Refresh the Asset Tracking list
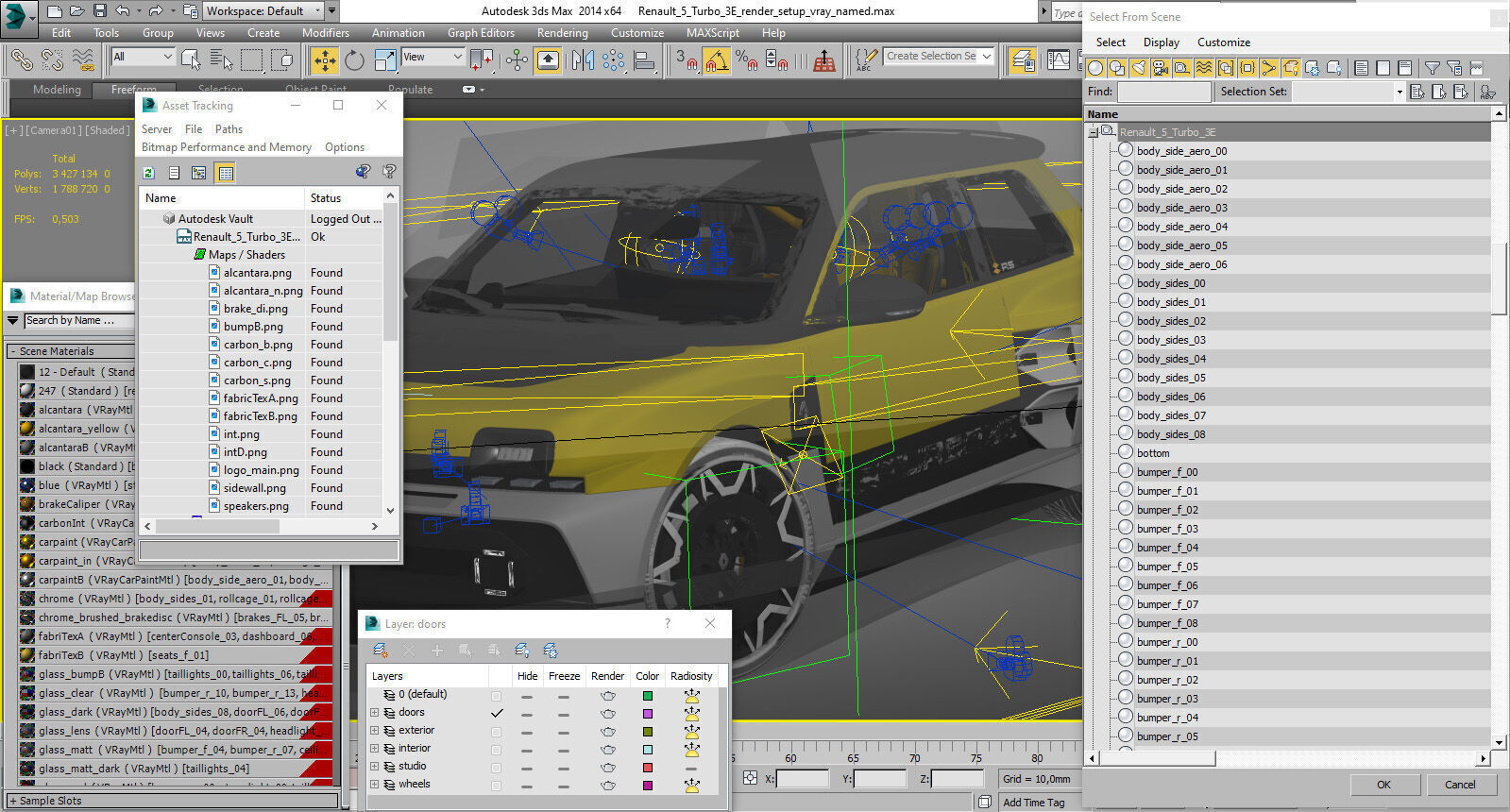The image size is (1510, 812). pyautogui.click(x=148, y=173)
